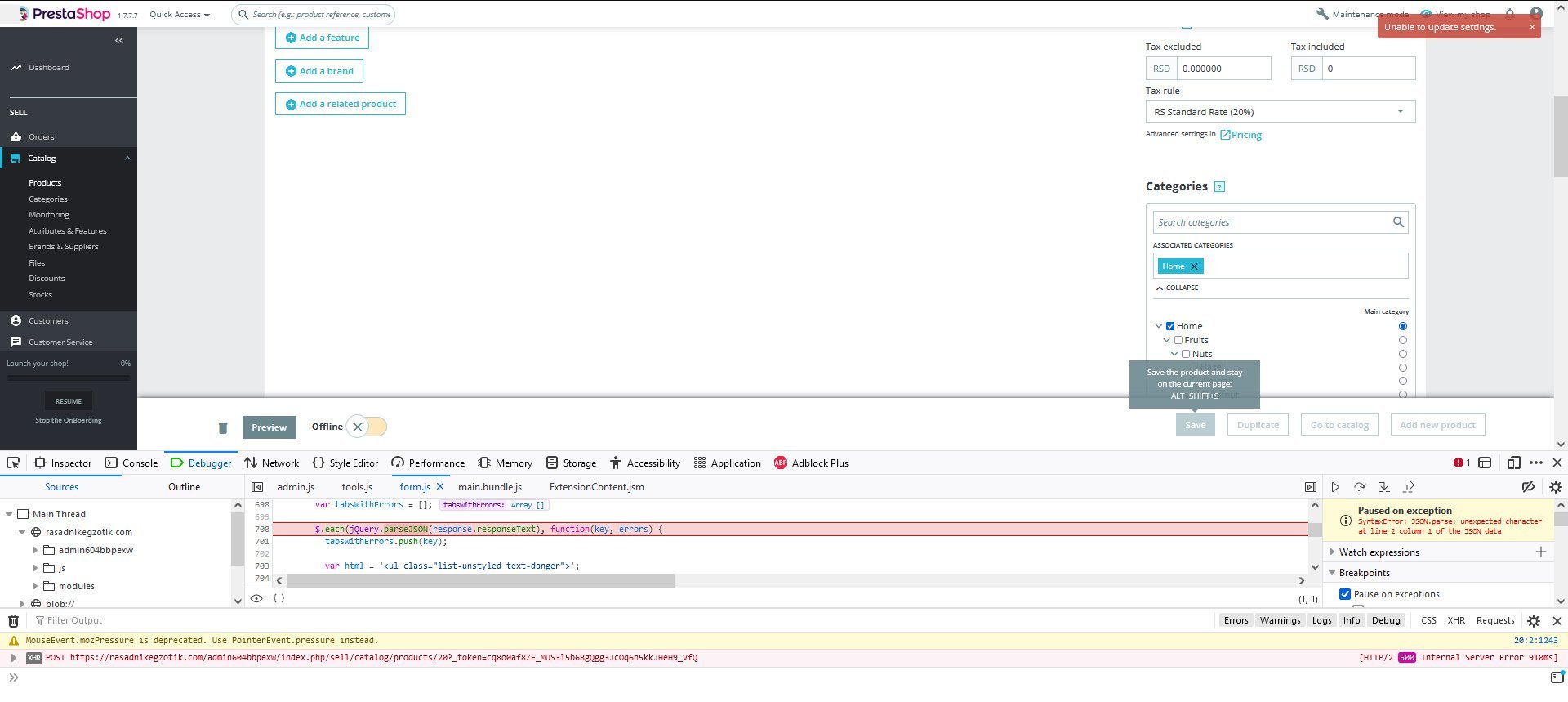Select an iframe as target document

1485,463
